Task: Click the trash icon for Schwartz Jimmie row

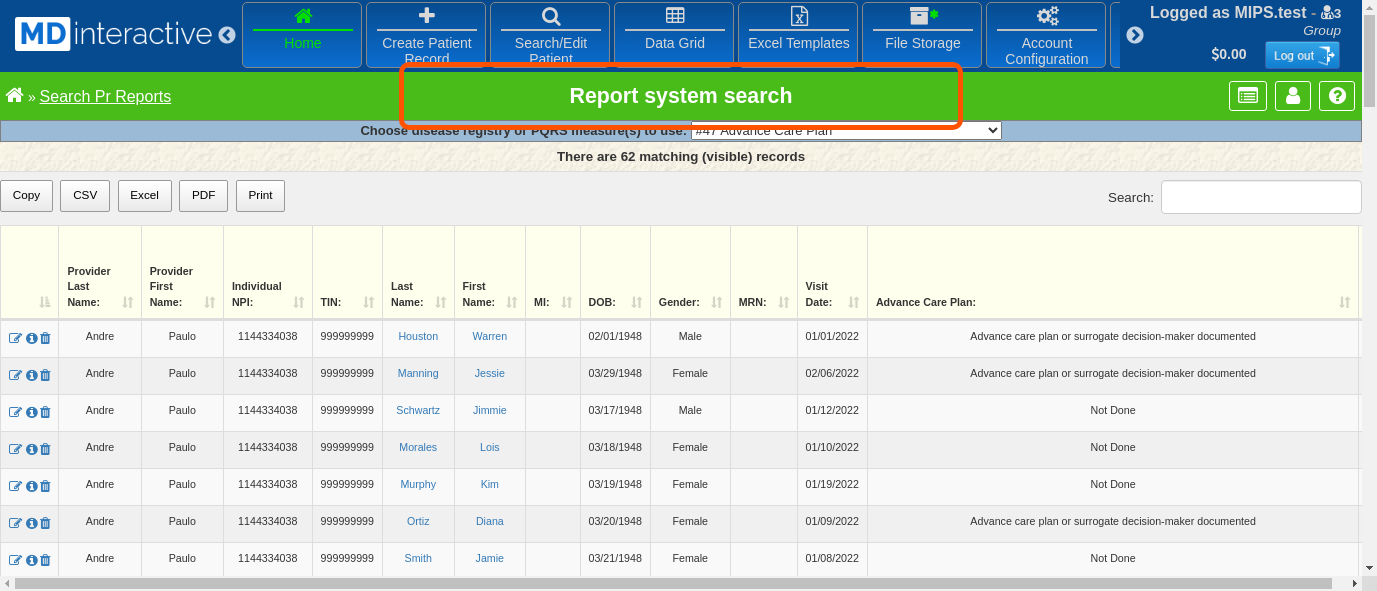Action: pyautogui.click(x=45, y=412)
